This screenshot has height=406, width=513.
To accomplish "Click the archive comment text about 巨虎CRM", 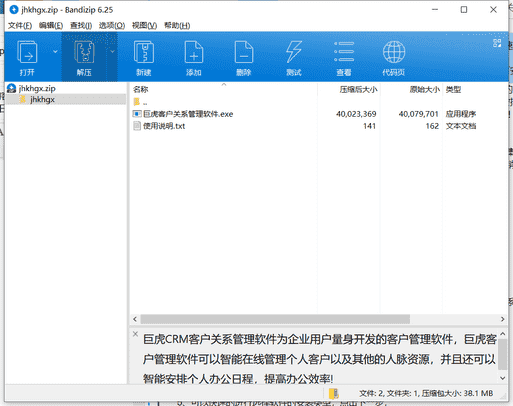I will tap(319, 359).
